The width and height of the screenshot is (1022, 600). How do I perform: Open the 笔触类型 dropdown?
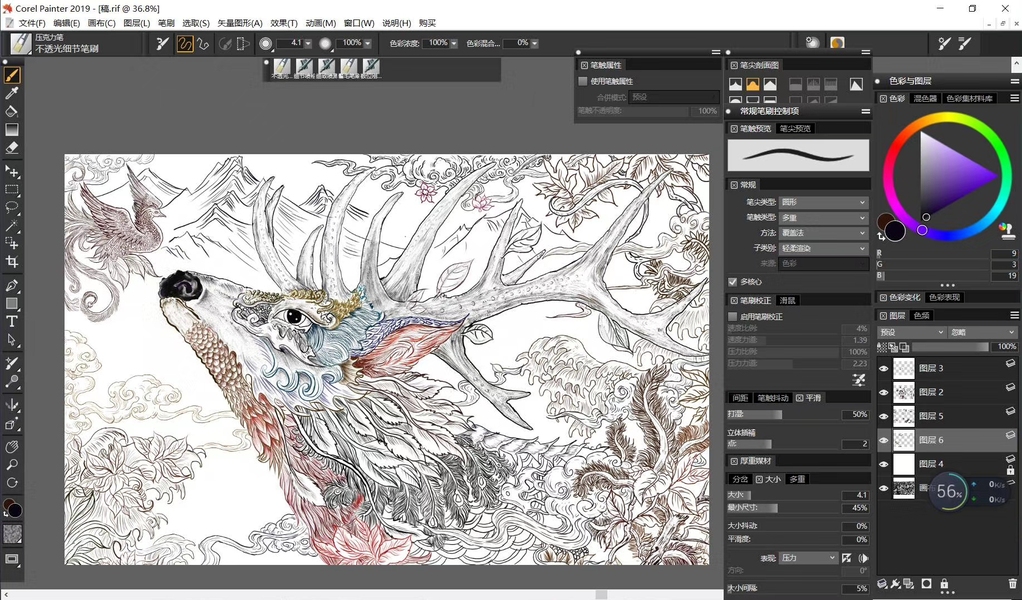[823, 218]
